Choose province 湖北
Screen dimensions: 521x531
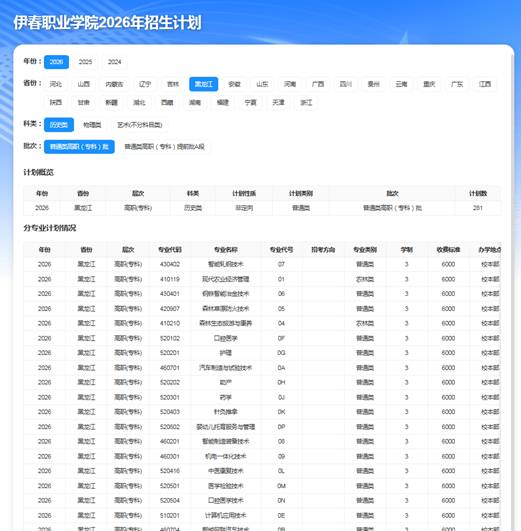[139, 102]
